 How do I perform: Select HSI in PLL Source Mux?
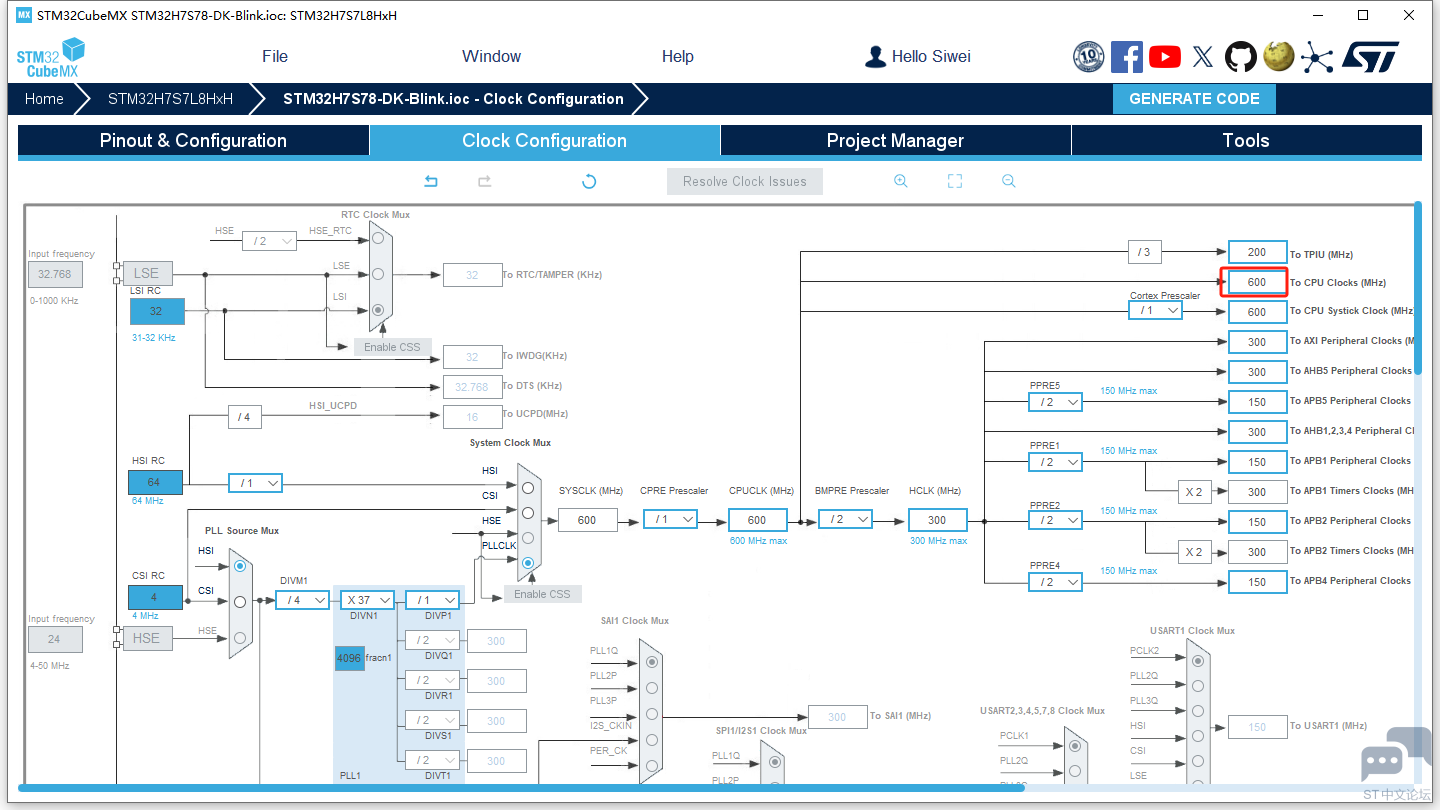pyautogui.click(x=239, y=566)
